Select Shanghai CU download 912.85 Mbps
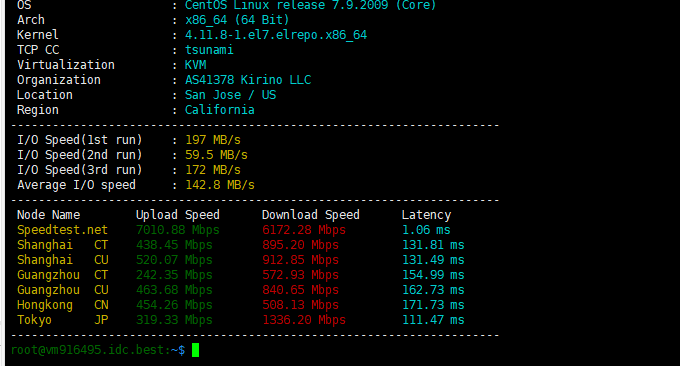This screenshot has width=680, height=366. tap(300, 260)
